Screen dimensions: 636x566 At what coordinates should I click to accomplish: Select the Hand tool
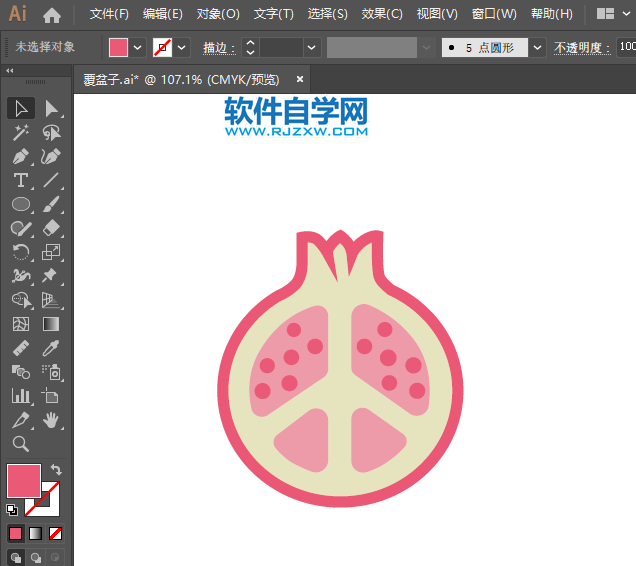[x=51, y=420]
